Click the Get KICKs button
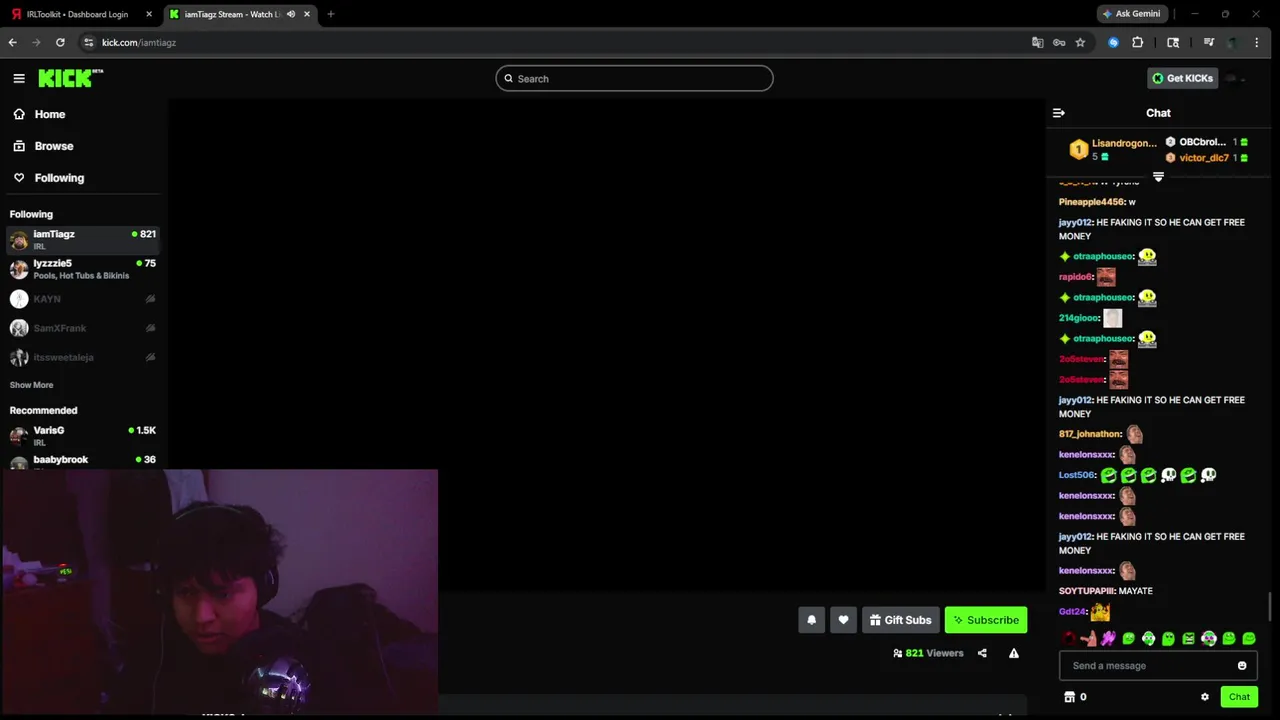1280x720 pixels. 1183,78
